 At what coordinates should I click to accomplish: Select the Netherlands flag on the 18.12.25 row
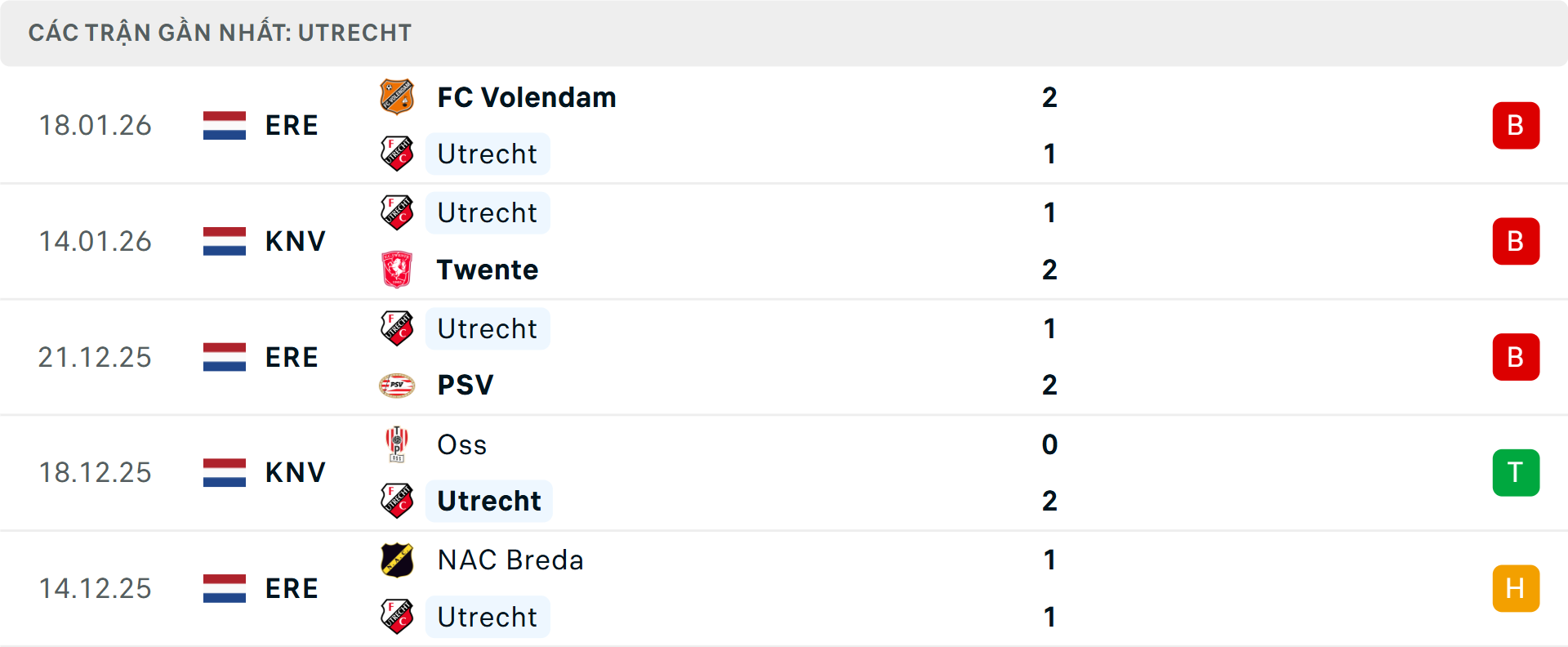tap(224, 472)
